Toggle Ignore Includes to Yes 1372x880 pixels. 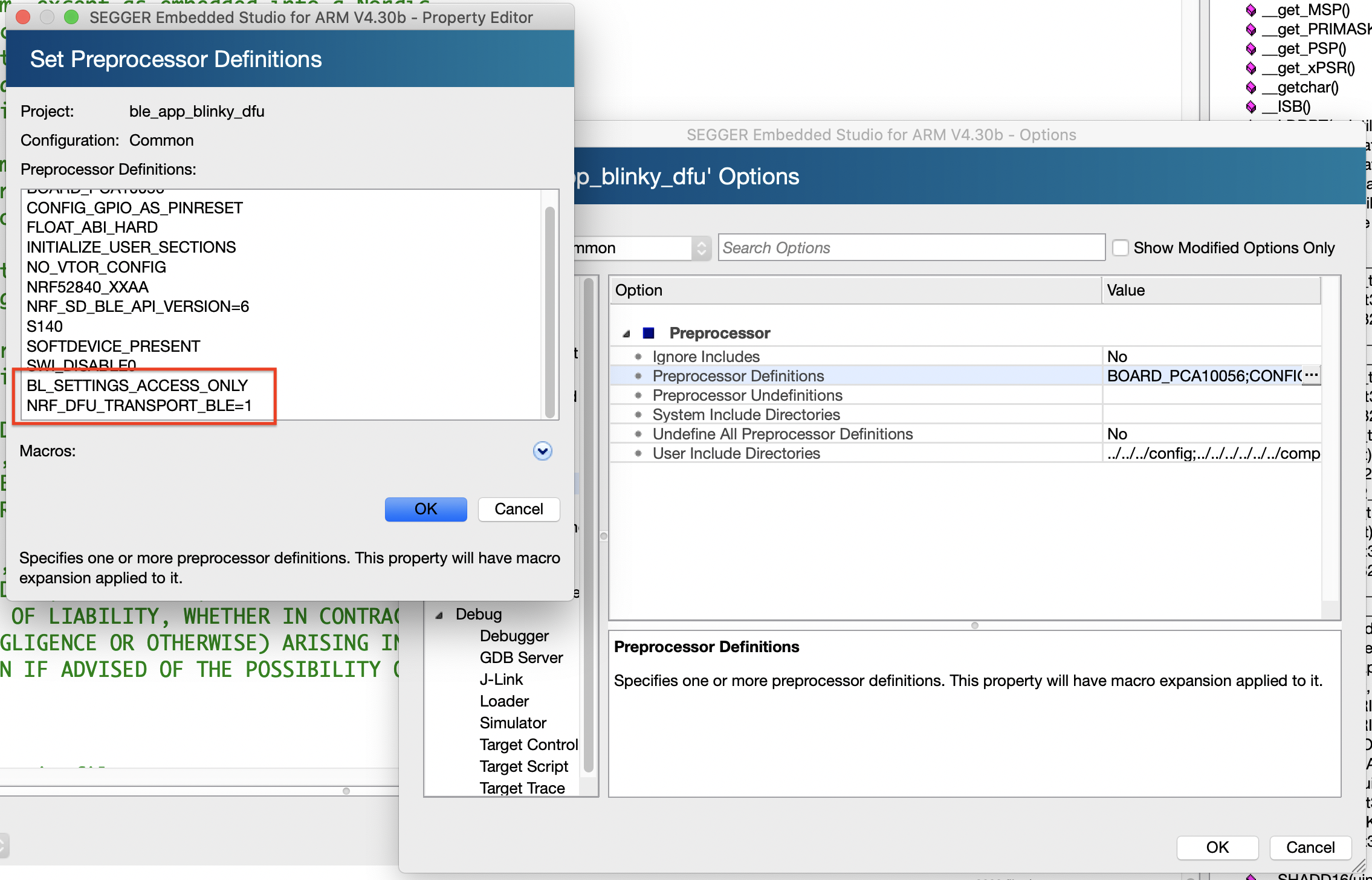(1118, 356)
